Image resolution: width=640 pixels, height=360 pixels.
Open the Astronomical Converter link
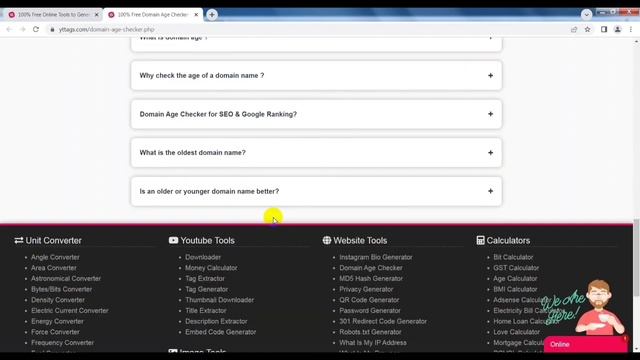[66, 278]
